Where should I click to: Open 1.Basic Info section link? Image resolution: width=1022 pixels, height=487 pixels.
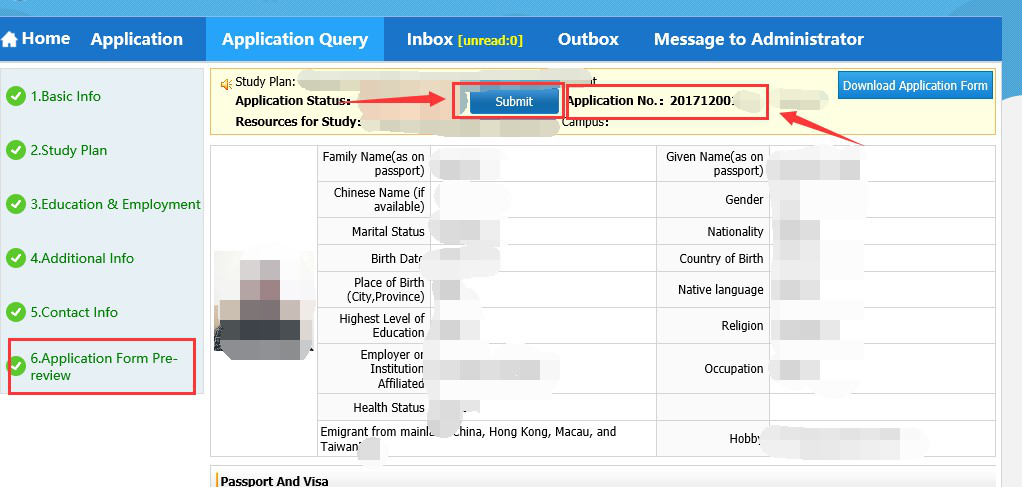66,97
